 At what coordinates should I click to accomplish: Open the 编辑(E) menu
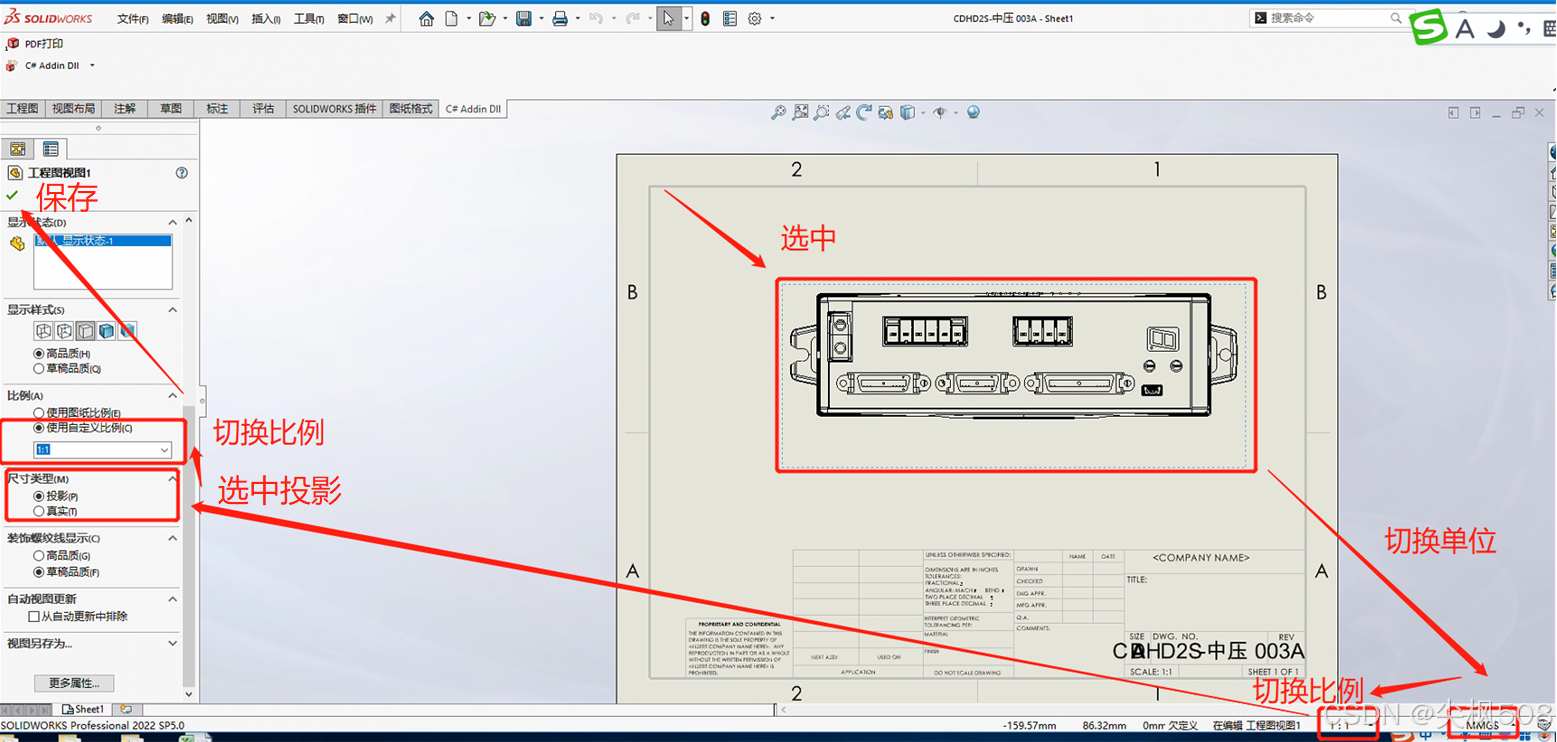click(178, 19)
